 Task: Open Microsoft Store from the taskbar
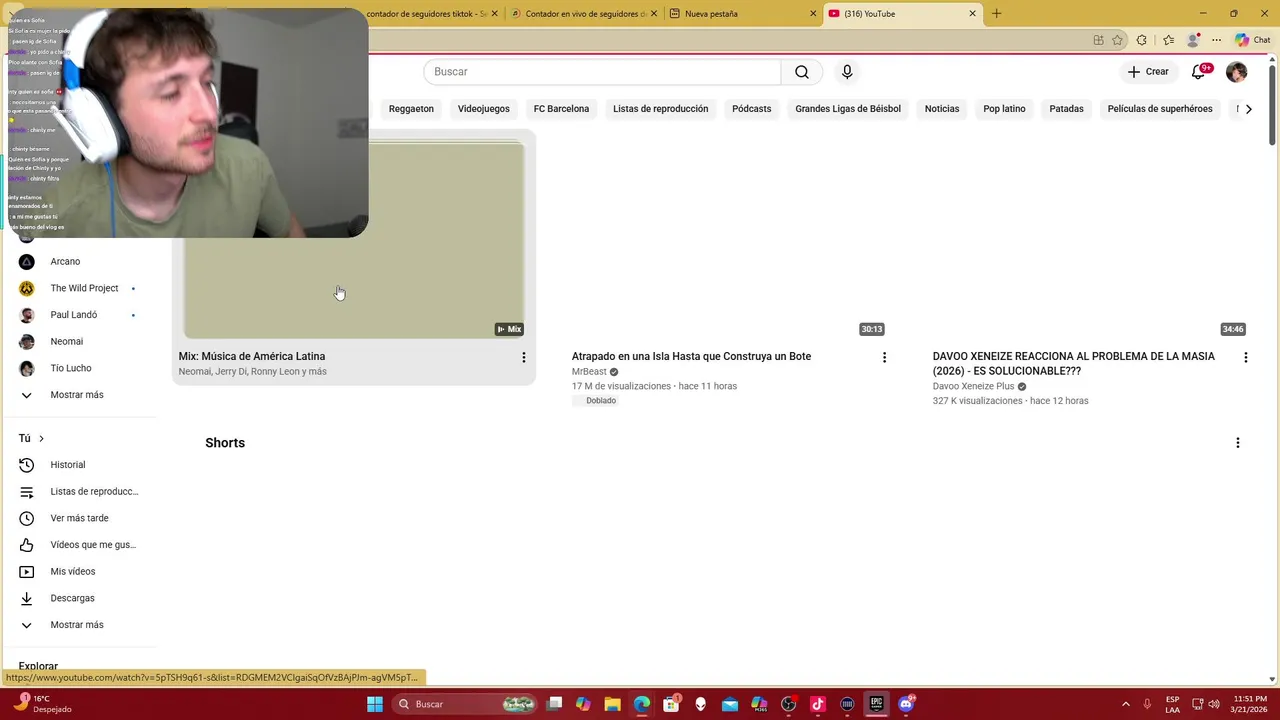click(671, 704)
